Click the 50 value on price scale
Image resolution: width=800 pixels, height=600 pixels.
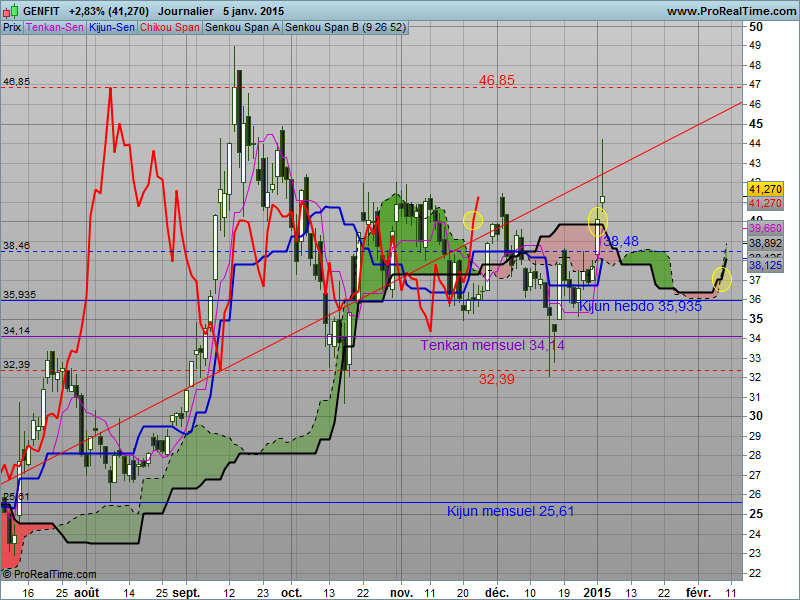point(756,27)
